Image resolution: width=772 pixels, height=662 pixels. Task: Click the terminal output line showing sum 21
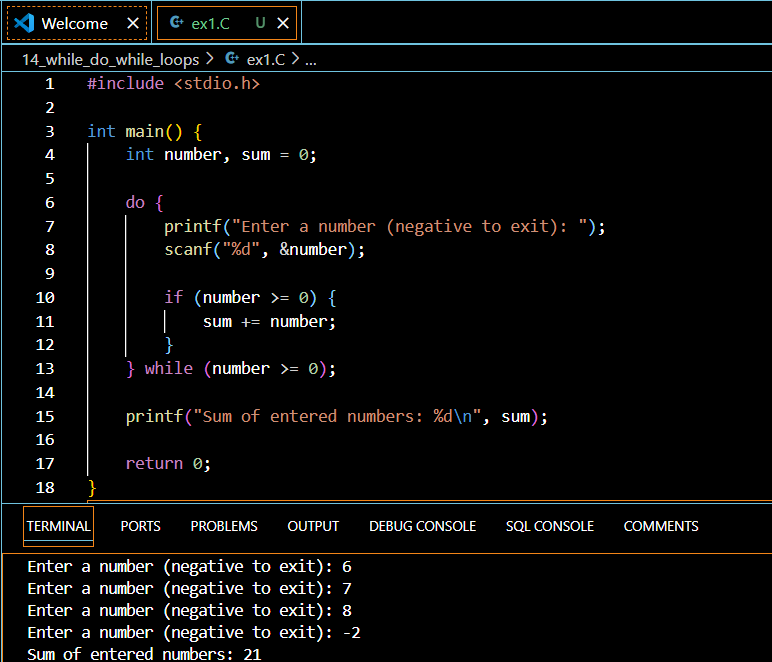(x=145, y=654)
